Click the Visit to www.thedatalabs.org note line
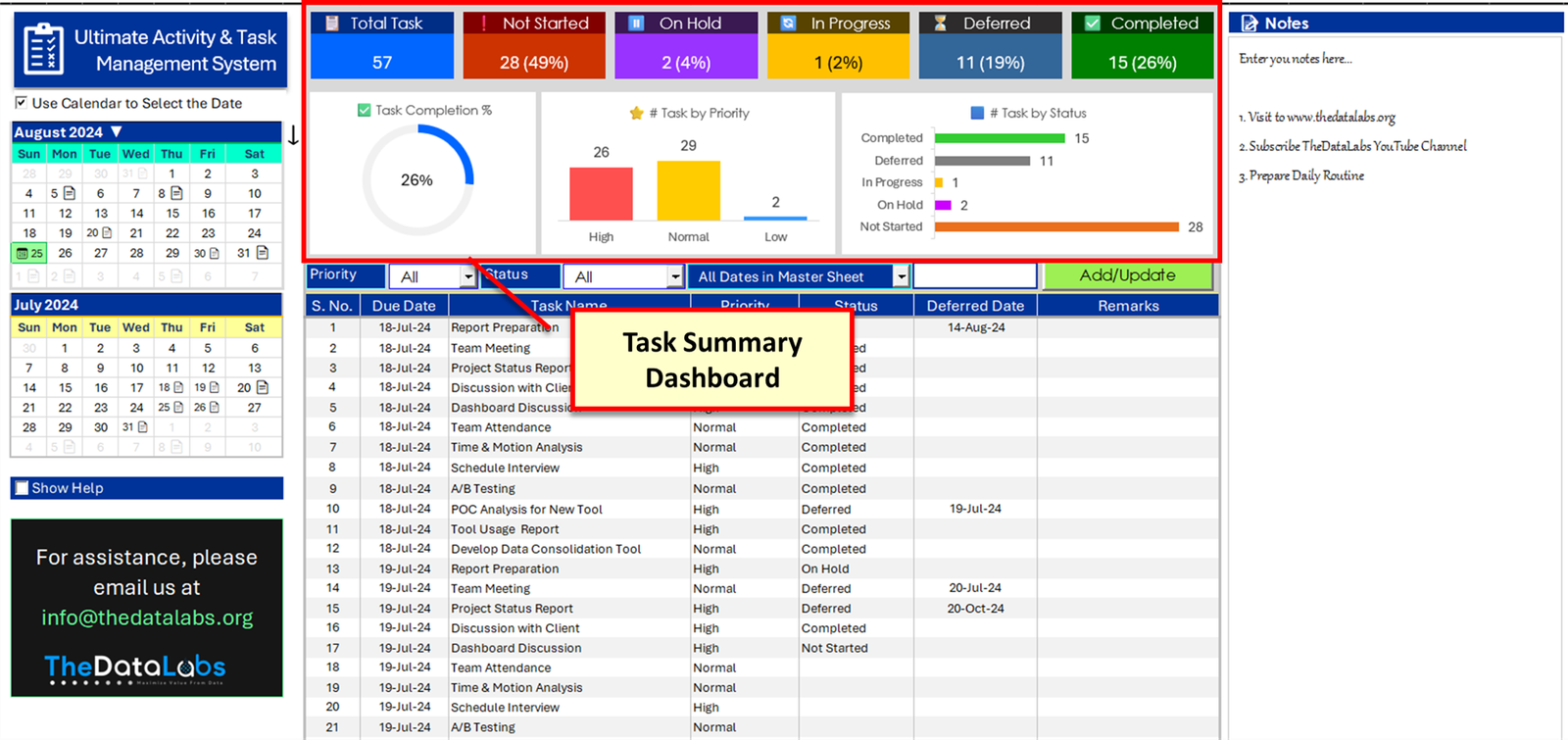The image size is (1568, 740). point(1317,117)
